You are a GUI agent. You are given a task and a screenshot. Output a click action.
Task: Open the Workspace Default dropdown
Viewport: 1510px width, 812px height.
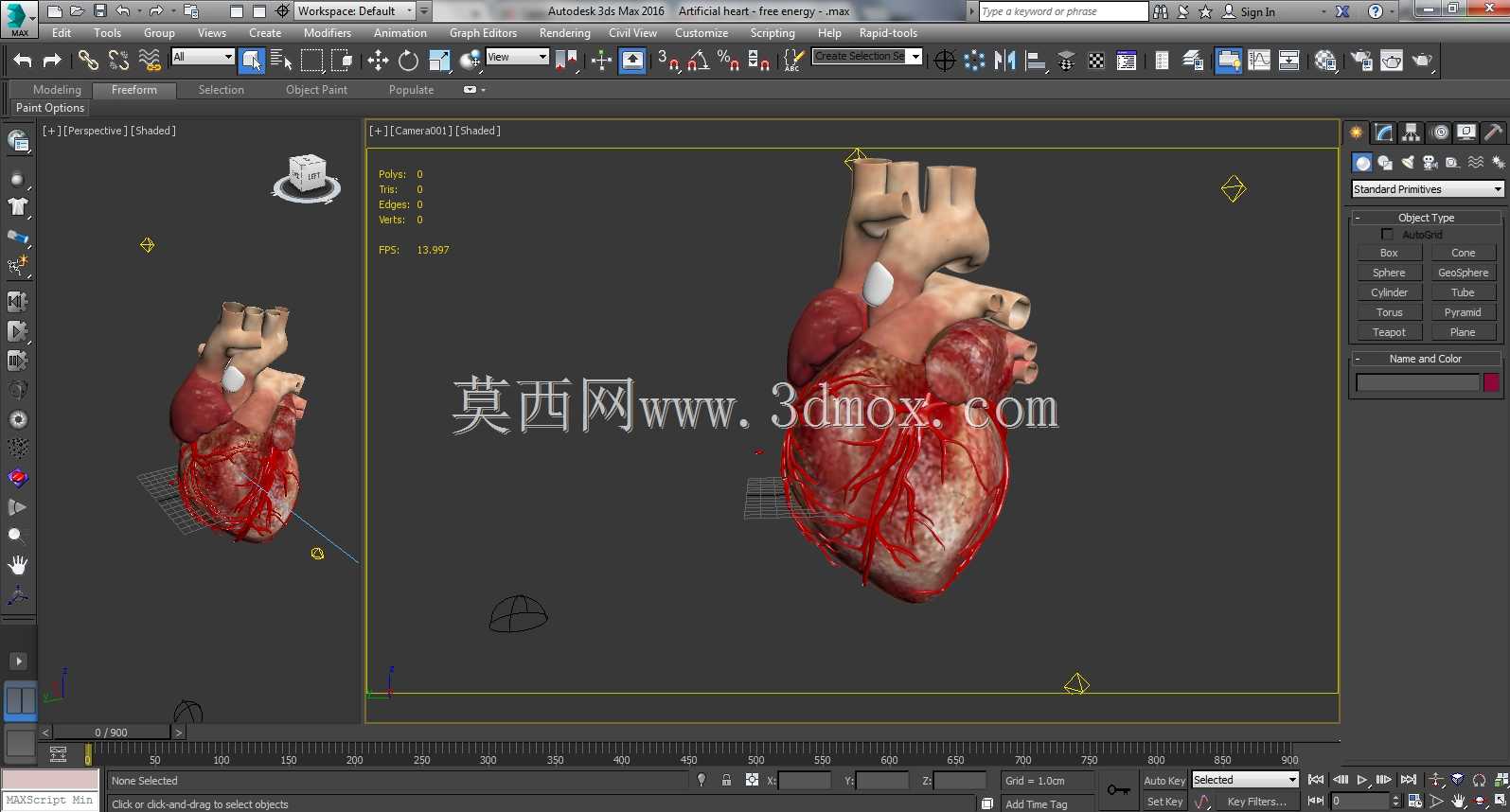(x=355, y=11)
